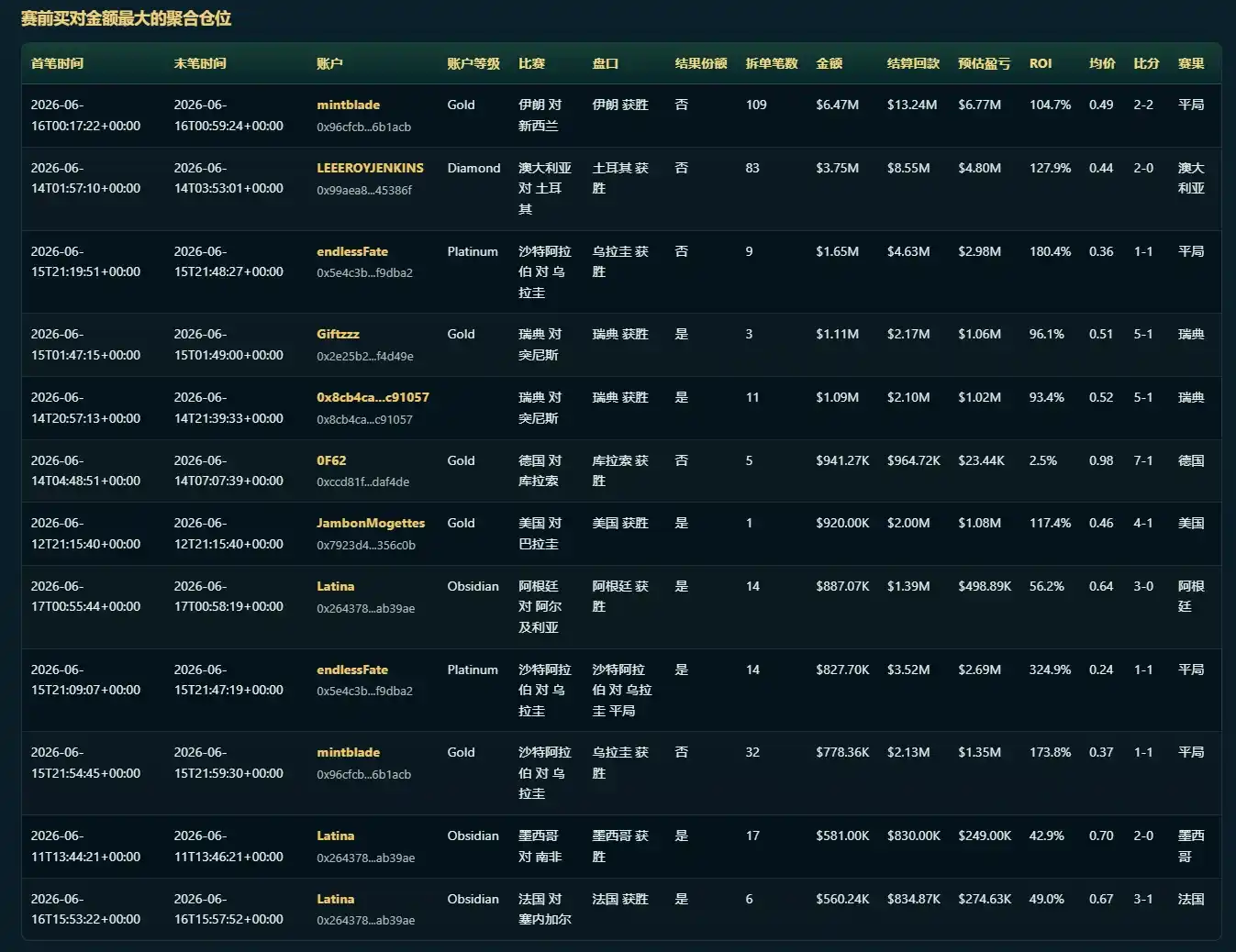
Task: Click the $2.98M estimated profit cell
Action: tap(979, 251)
